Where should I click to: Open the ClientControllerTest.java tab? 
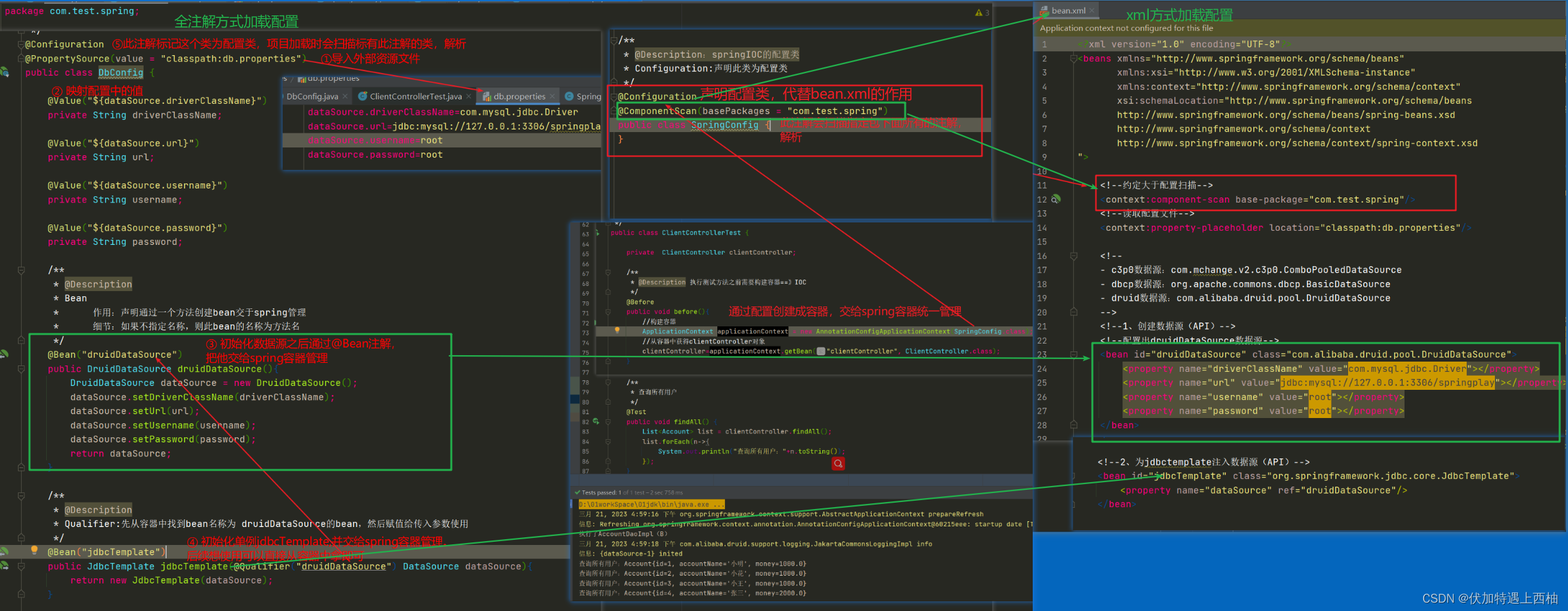click(x=415, y=96)
